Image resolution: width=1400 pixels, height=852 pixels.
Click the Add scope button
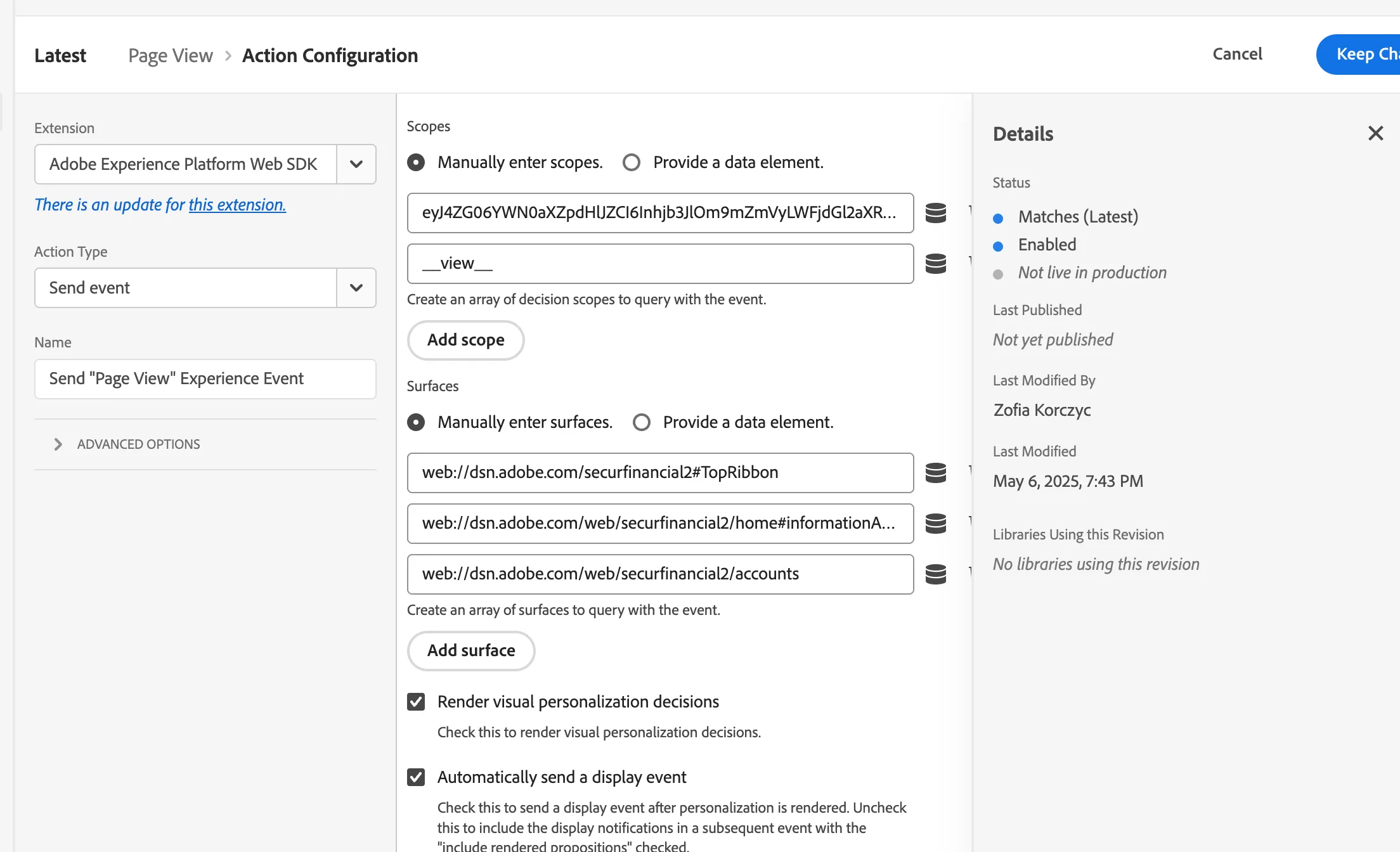coord(465,340)
